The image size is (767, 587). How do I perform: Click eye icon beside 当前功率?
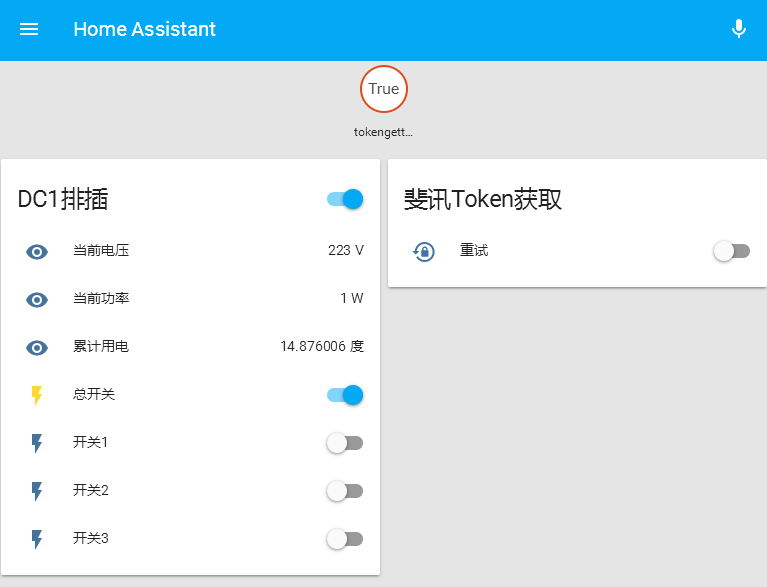pos(37,299)
